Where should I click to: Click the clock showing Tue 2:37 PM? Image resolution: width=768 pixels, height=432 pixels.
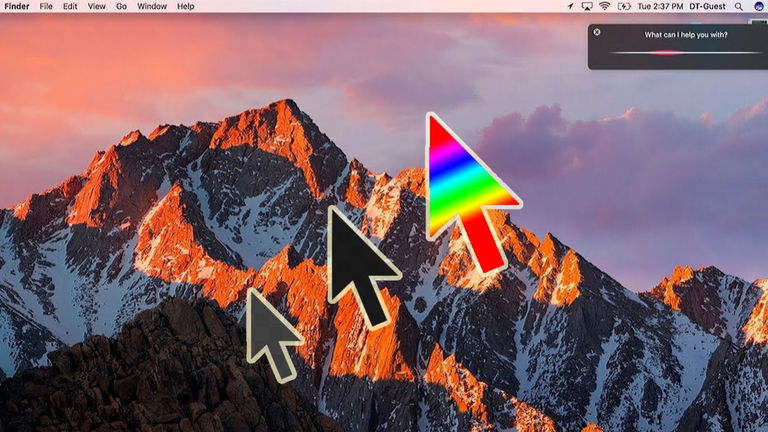[x=660, y=6]
